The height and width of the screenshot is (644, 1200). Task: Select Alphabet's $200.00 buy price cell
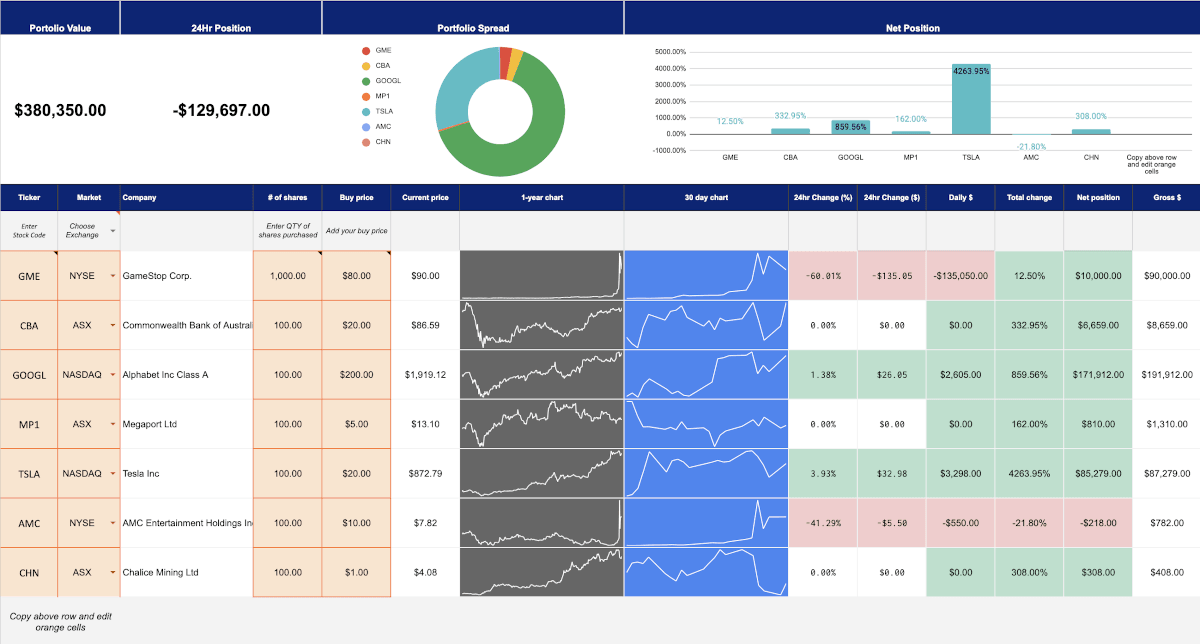pos(355,375)
